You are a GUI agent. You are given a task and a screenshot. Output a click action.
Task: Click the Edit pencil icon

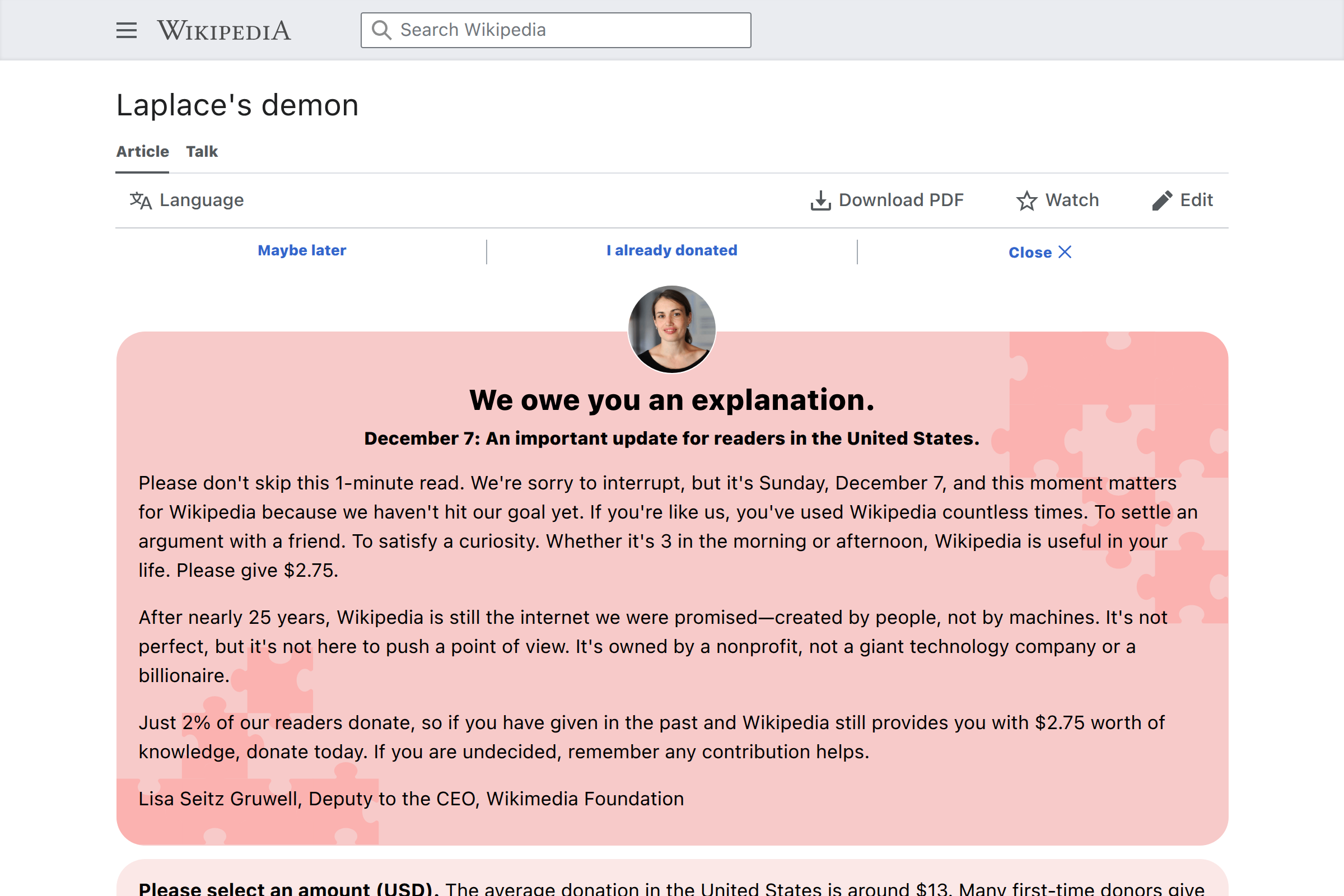(1163, 200)
